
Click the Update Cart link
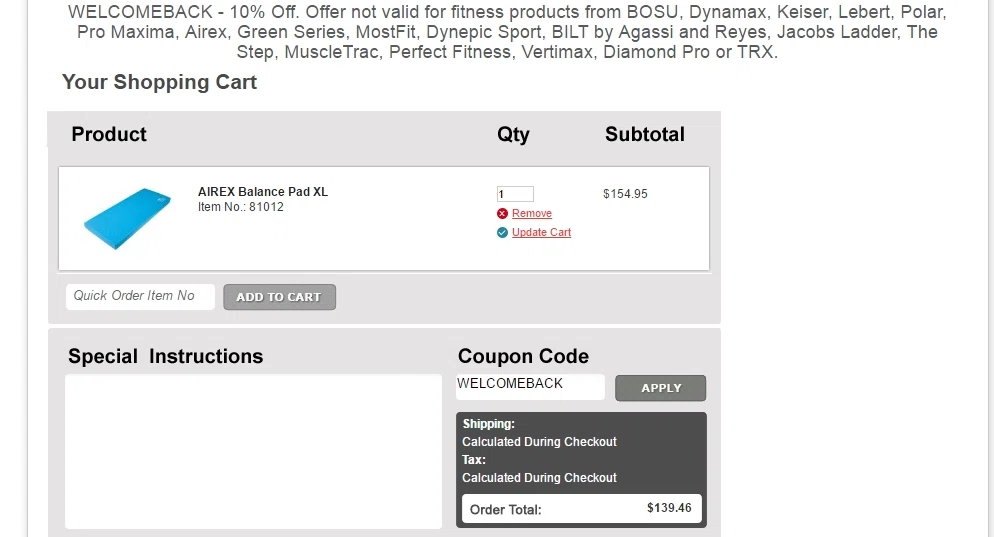click(541, 232)
